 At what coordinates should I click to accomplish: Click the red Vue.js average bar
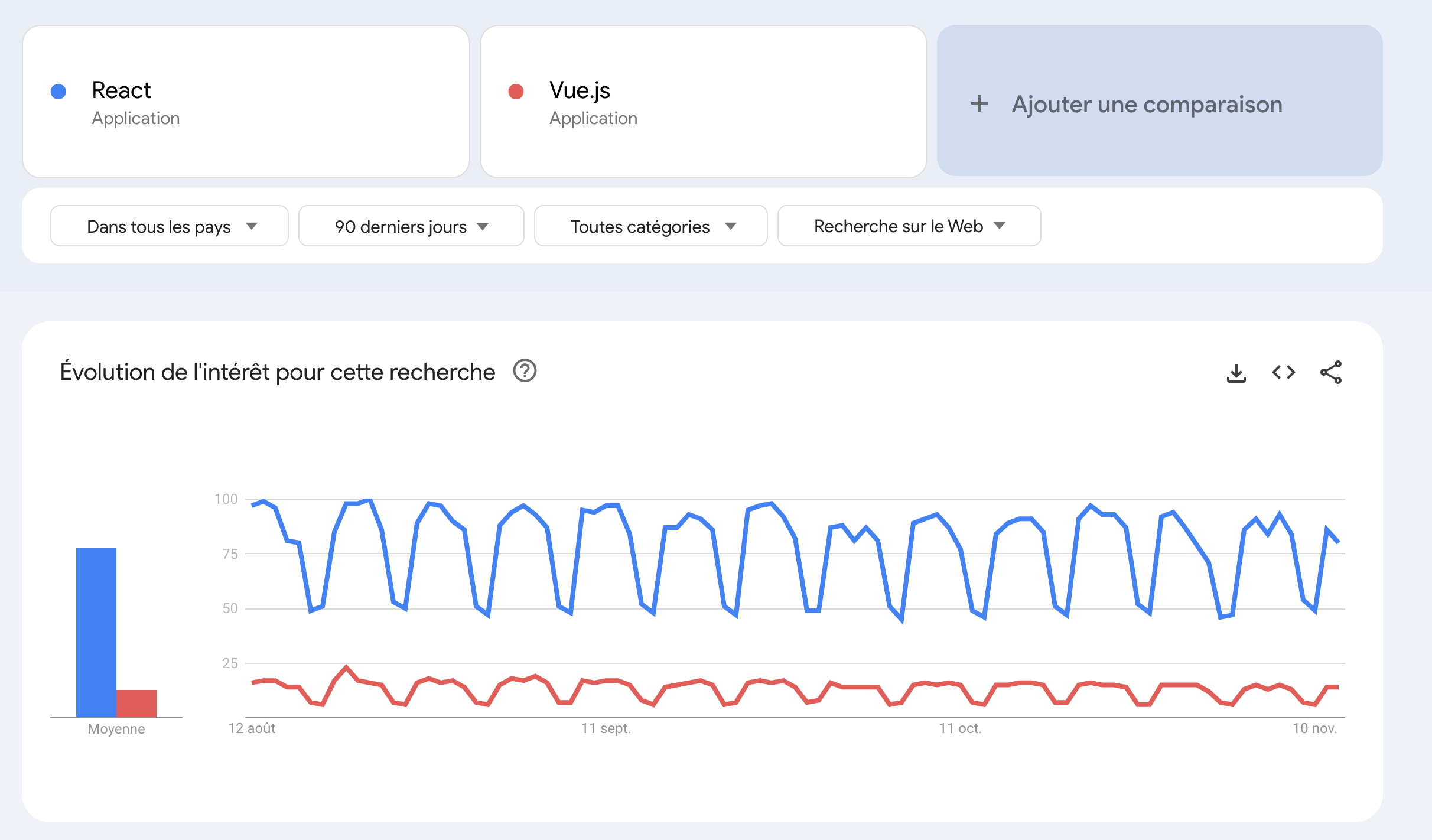(136, 703)
